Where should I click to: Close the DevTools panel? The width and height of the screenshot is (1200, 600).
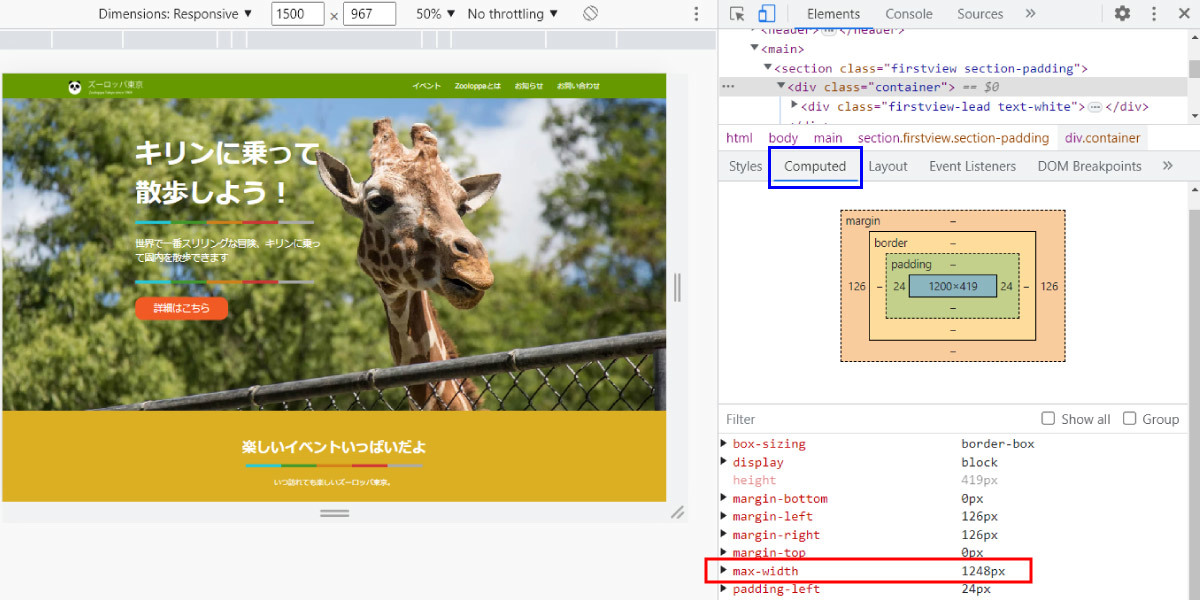pos(1183,14)
